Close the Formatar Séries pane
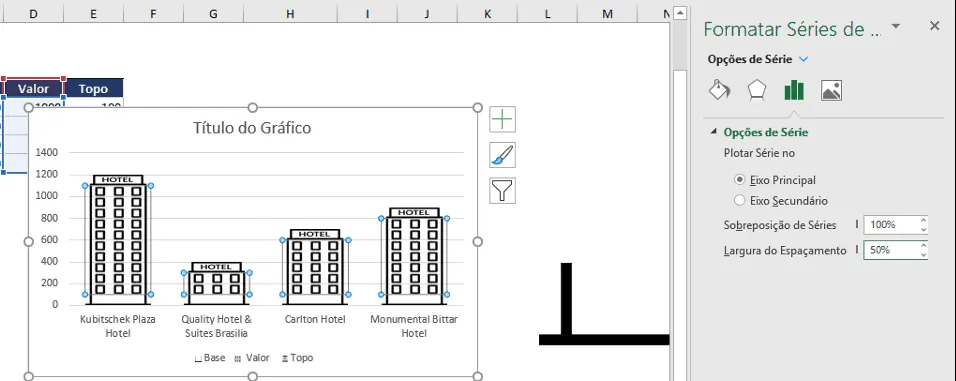Screen dimensions: 956x381 [935, 26]
